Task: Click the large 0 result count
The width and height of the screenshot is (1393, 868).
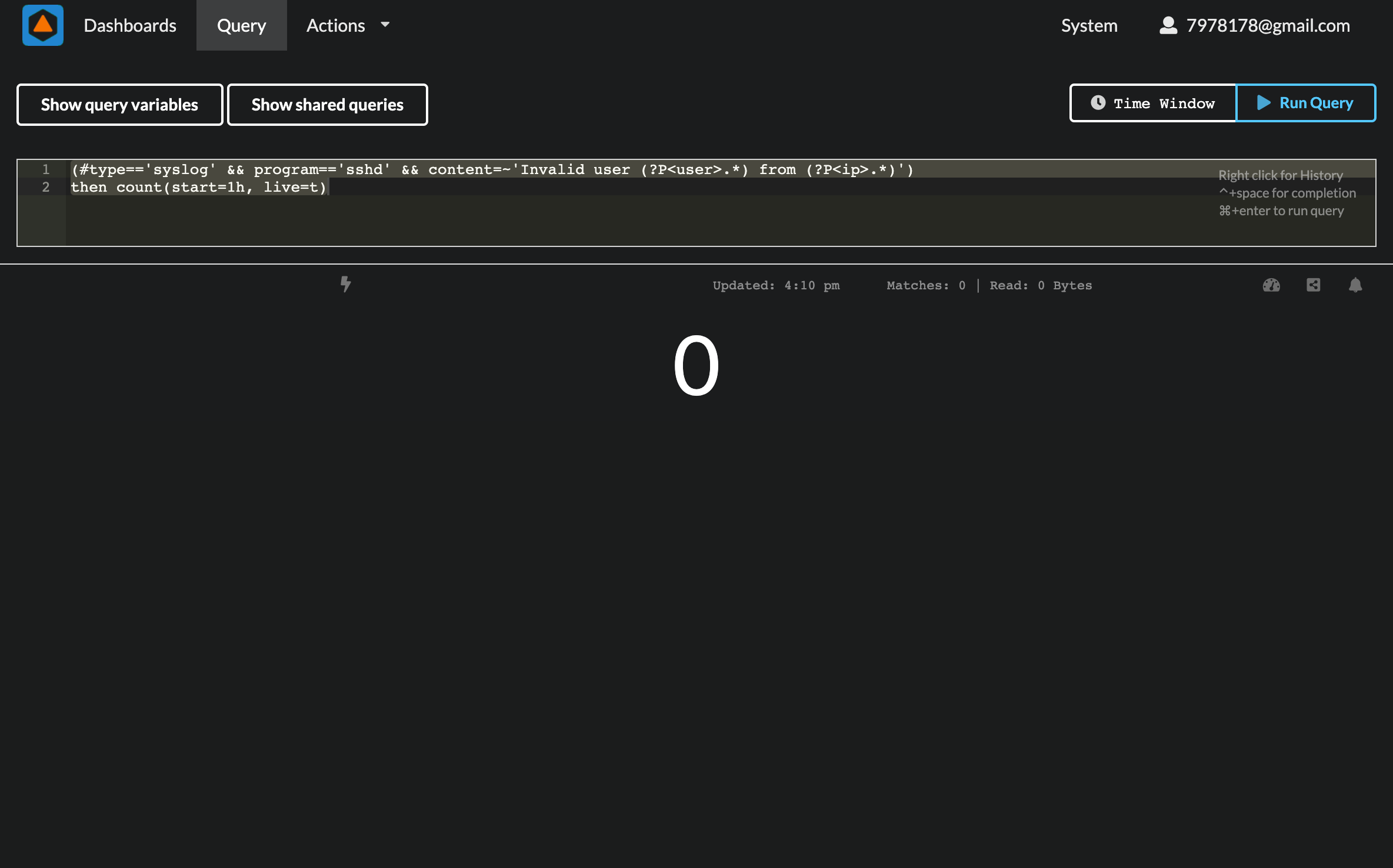Action: click(x=696, y=365)
